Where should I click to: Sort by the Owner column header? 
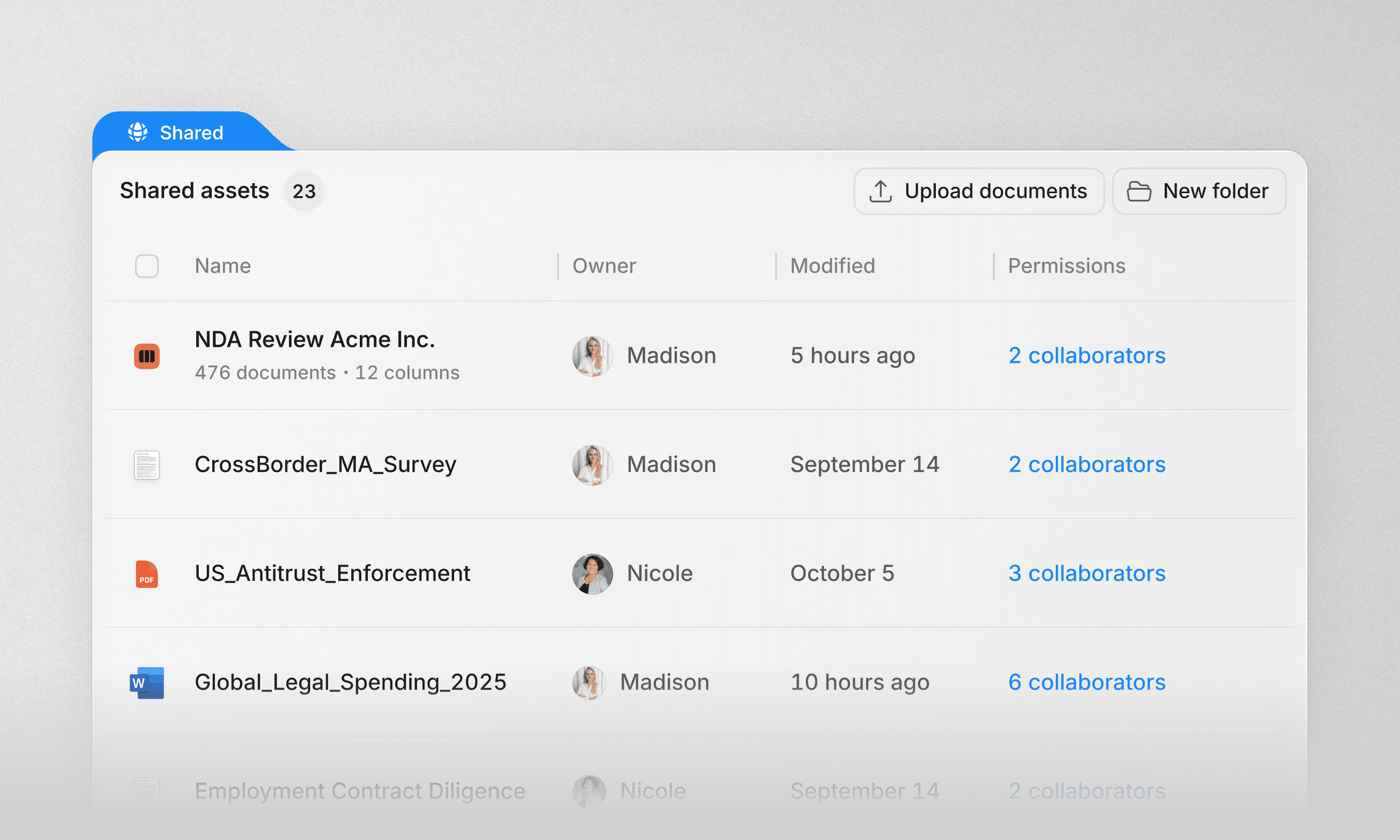click(604, 266)
